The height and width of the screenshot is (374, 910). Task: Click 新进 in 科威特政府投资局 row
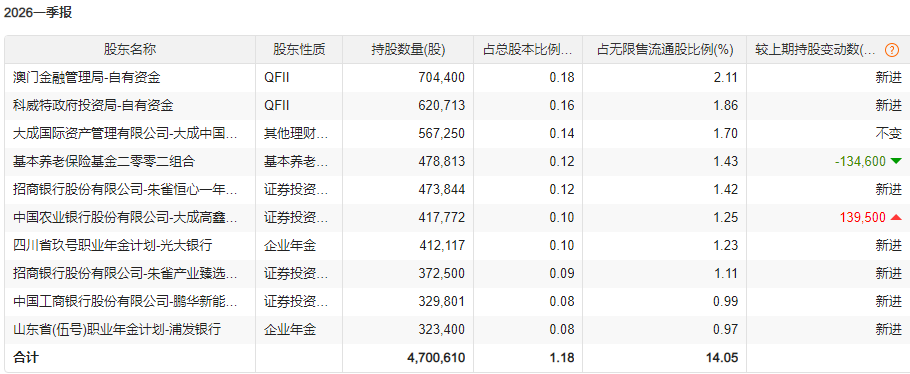[x=889, y=106]
